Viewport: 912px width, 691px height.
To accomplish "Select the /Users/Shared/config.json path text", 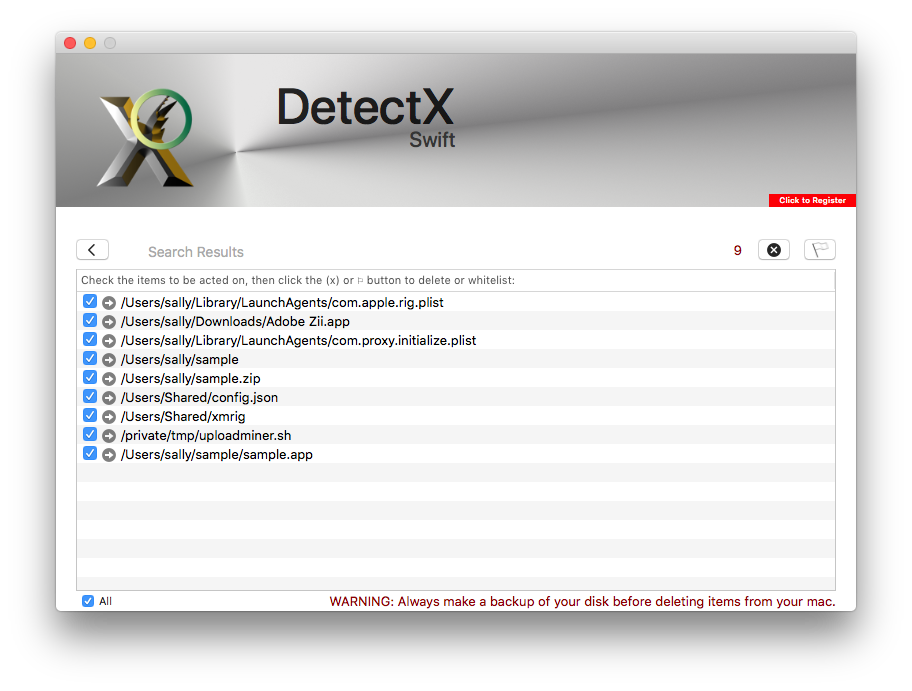I will pyautogui.click(x=199, y=398).
